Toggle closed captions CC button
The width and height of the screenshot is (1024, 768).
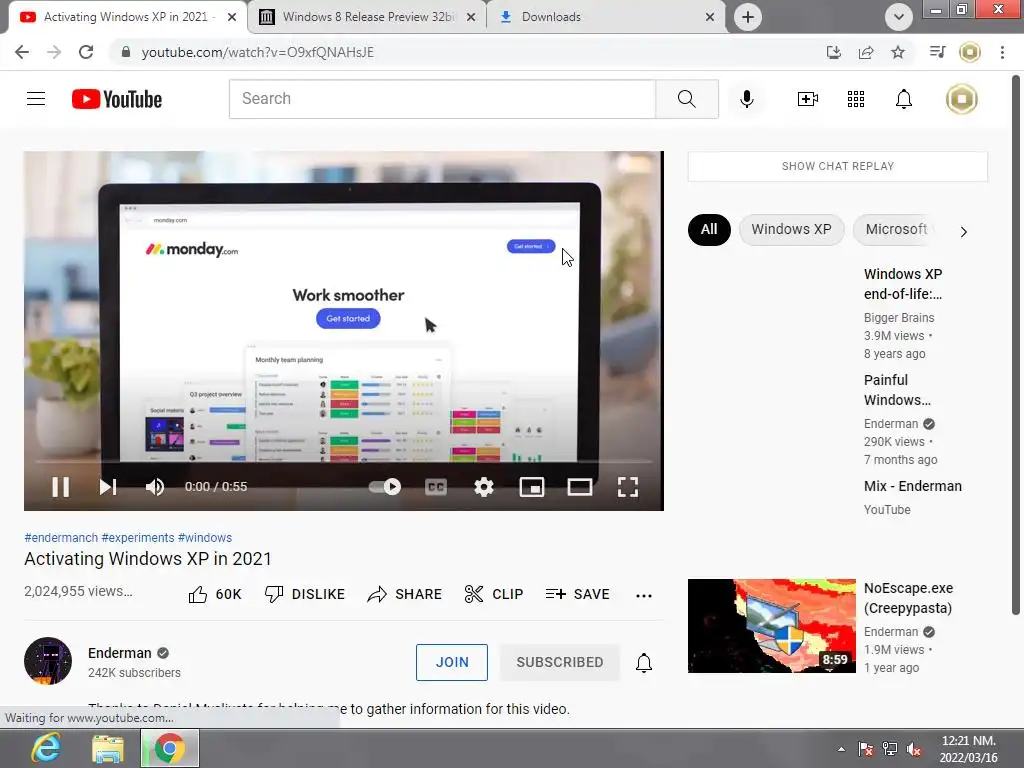coord(436,487)
